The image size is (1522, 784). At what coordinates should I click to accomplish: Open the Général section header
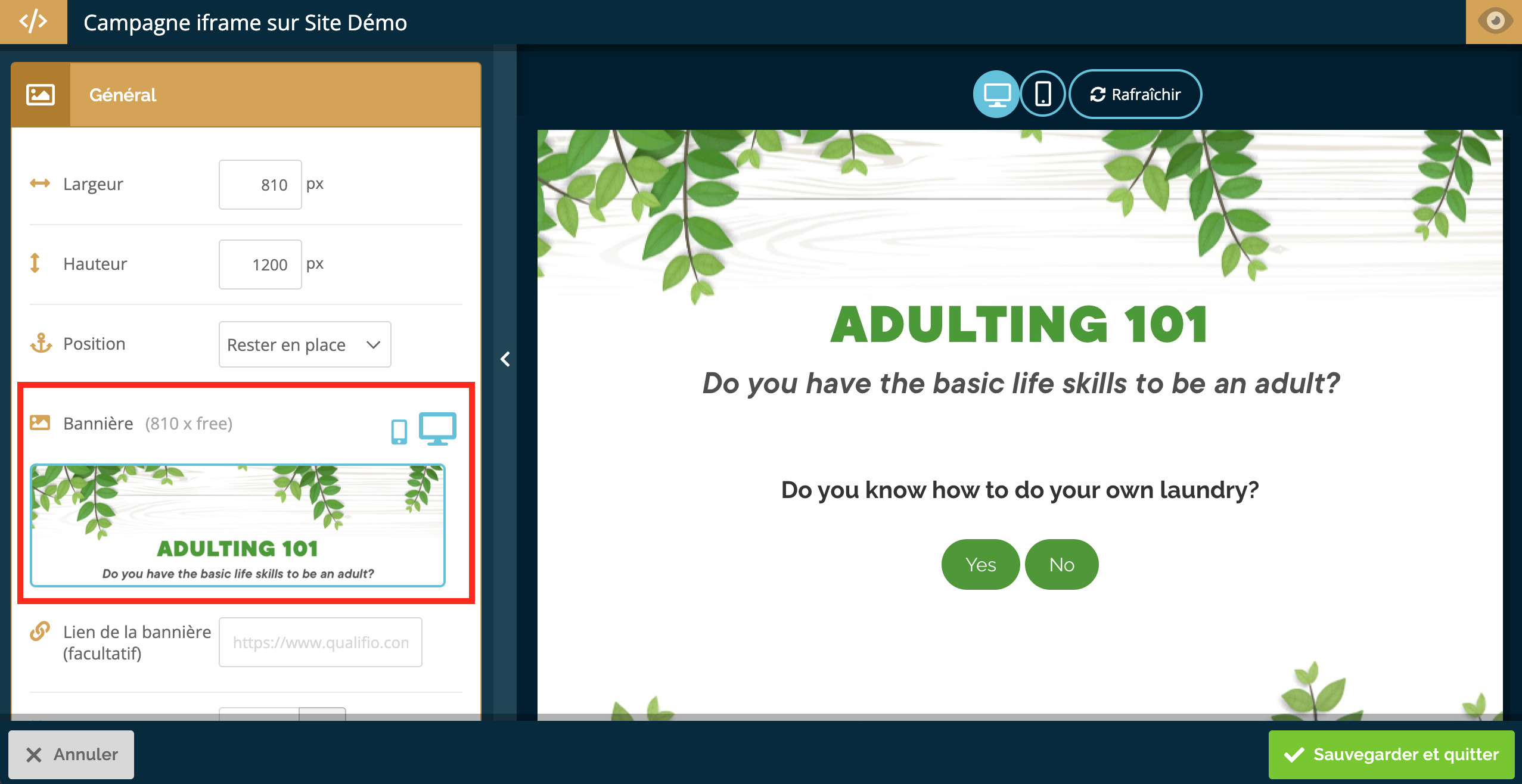point(246,95)
